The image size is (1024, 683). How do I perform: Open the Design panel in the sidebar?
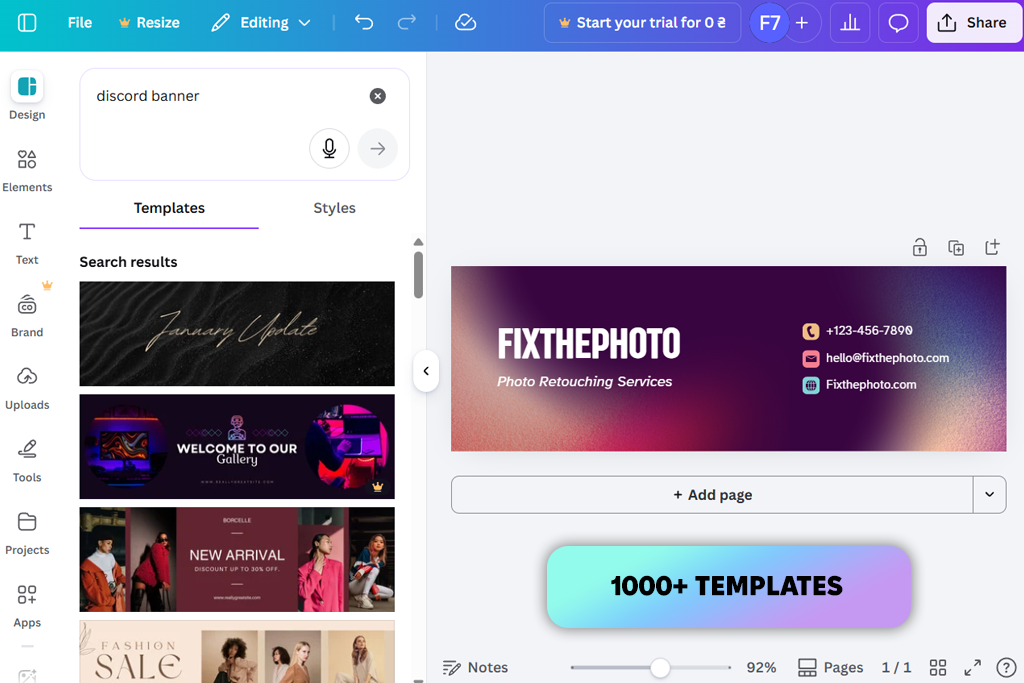point(27,96)
